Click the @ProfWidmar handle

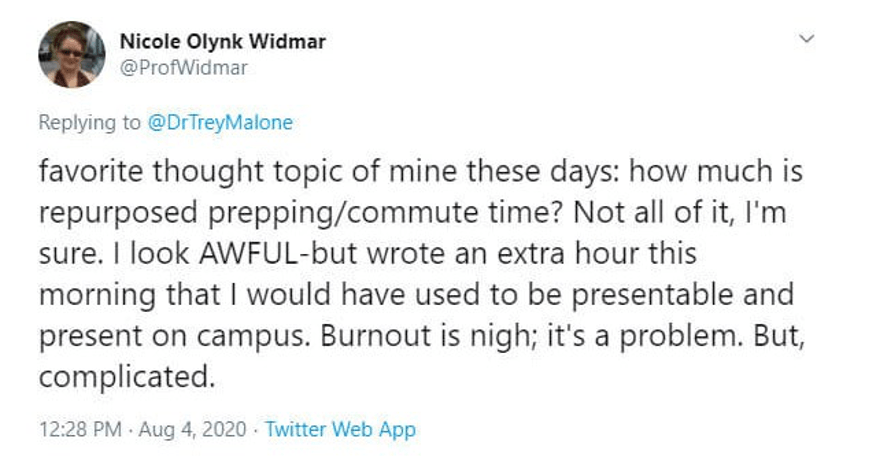click(184, 68)
